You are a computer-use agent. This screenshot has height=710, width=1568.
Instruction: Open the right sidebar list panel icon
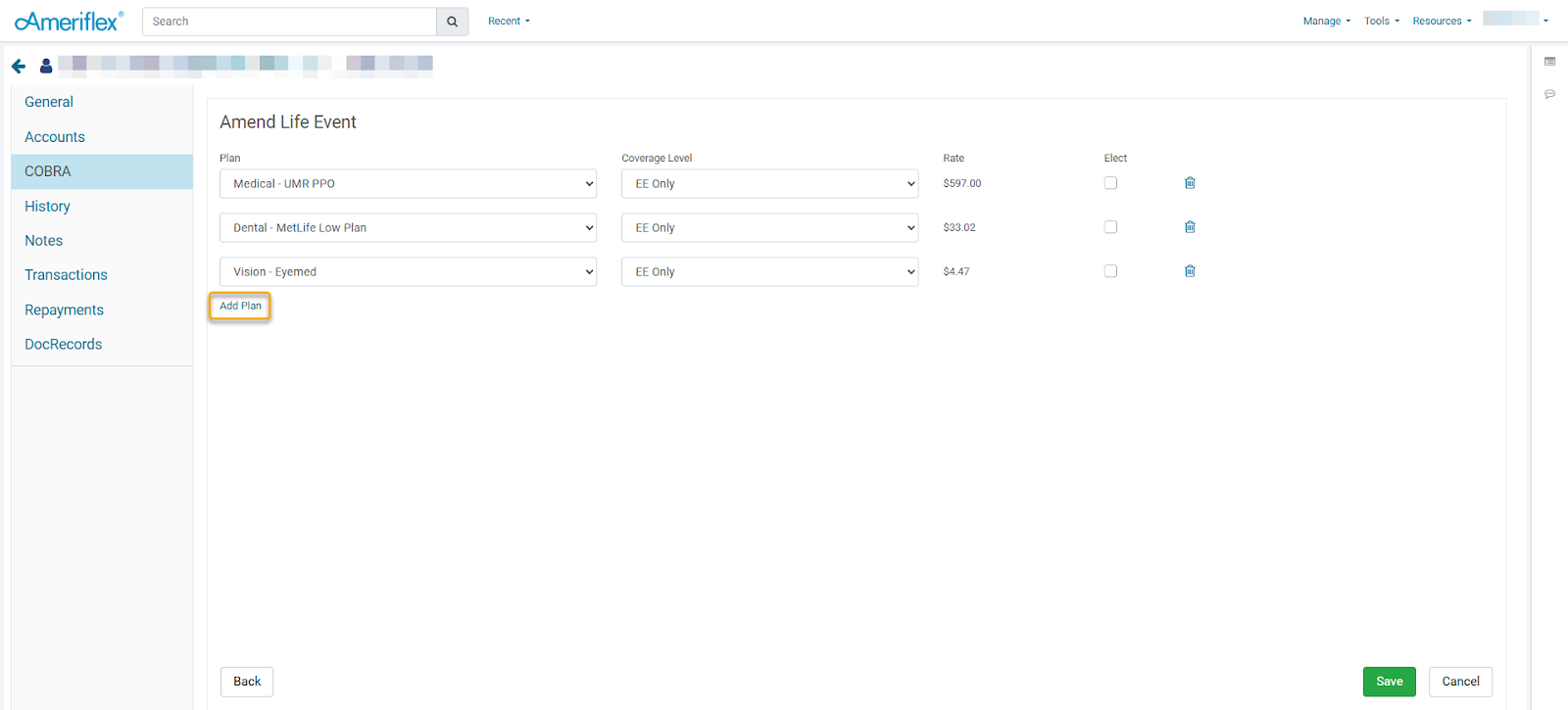(x=1549, y=62)
